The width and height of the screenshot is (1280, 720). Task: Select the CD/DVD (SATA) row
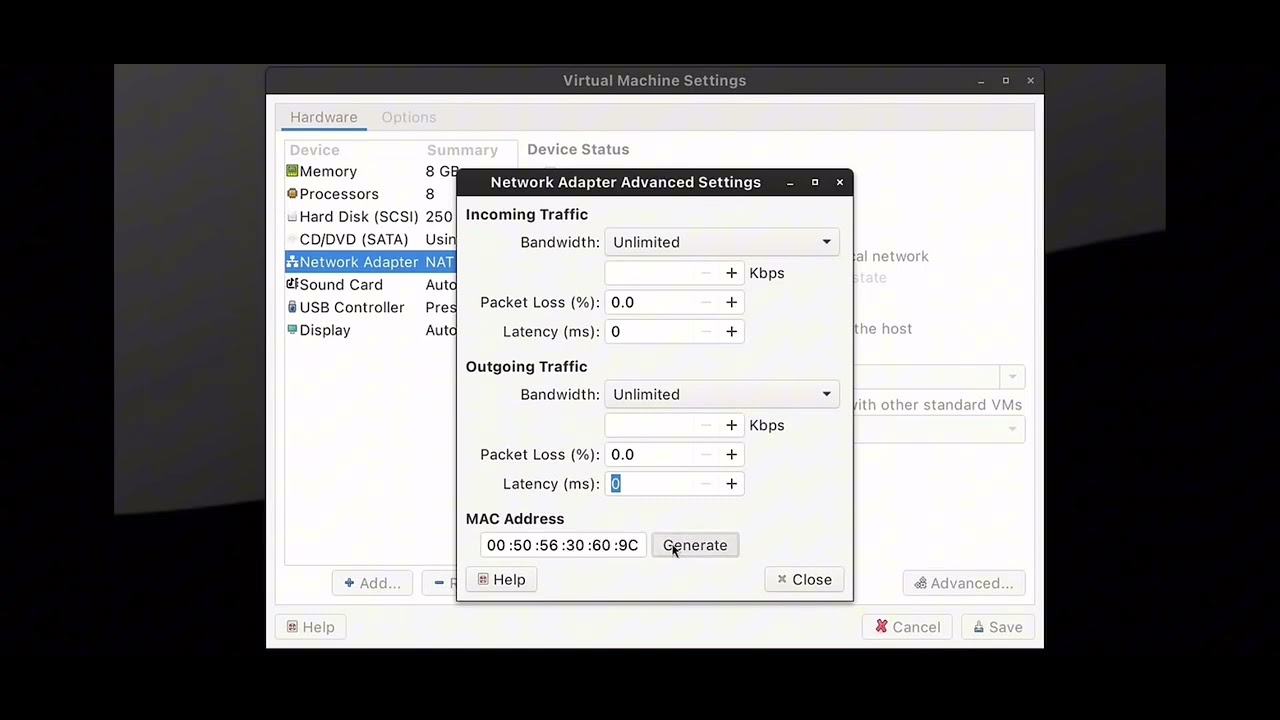tap(370, 239)
